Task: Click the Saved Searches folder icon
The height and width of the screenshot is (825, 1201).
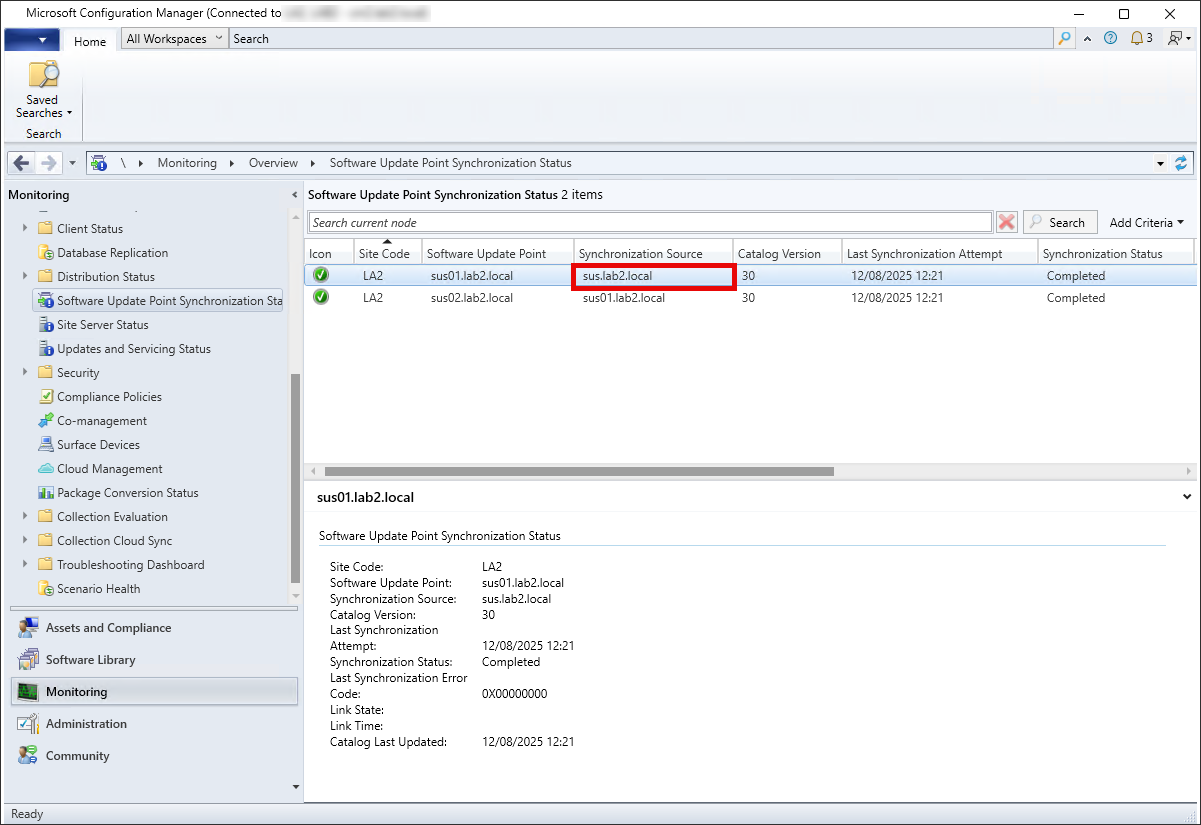Action: coord(43,76)
